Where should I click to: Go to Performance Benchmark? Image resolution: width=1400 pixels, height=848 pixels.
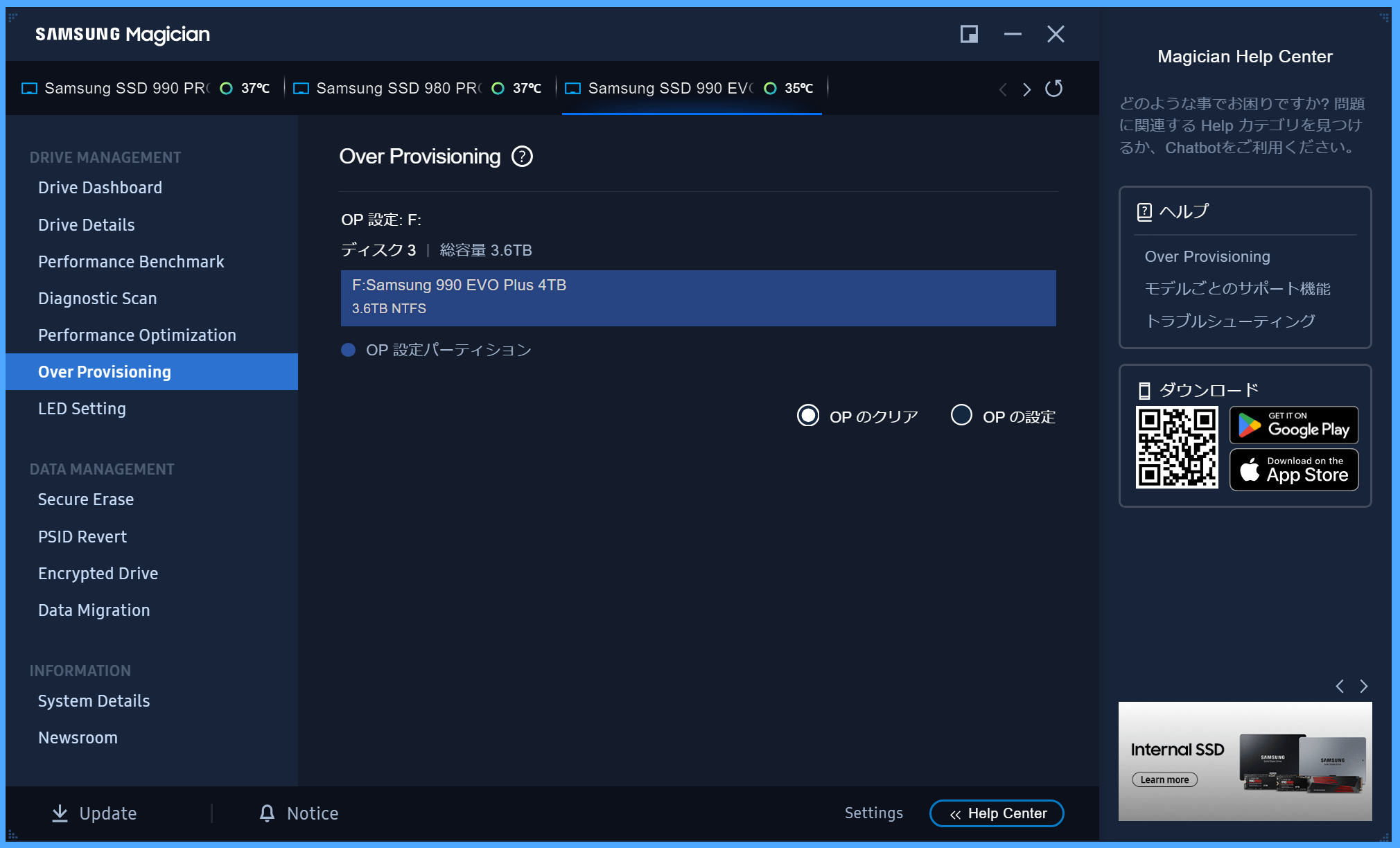point(131,262)
